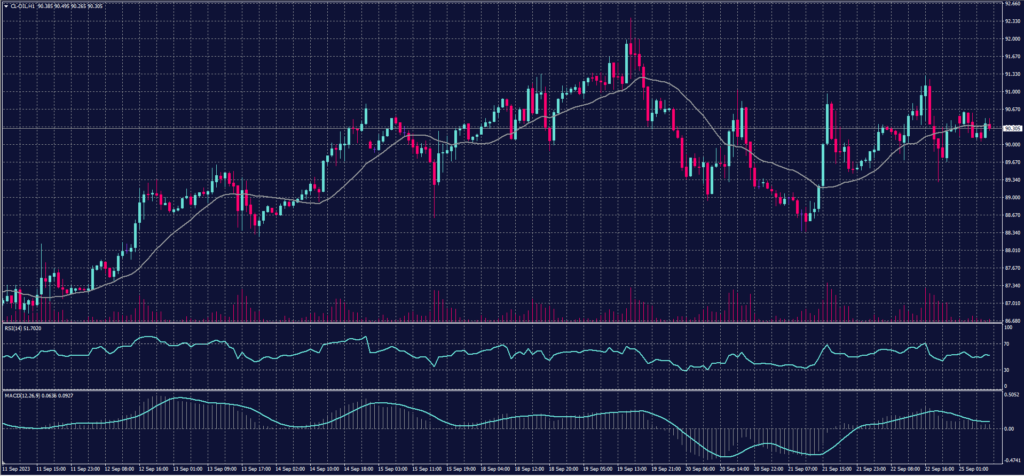Click the 19 Sep 13:00 time label
The width and height of the screenshot is (1024, 476).
(632, 468)
